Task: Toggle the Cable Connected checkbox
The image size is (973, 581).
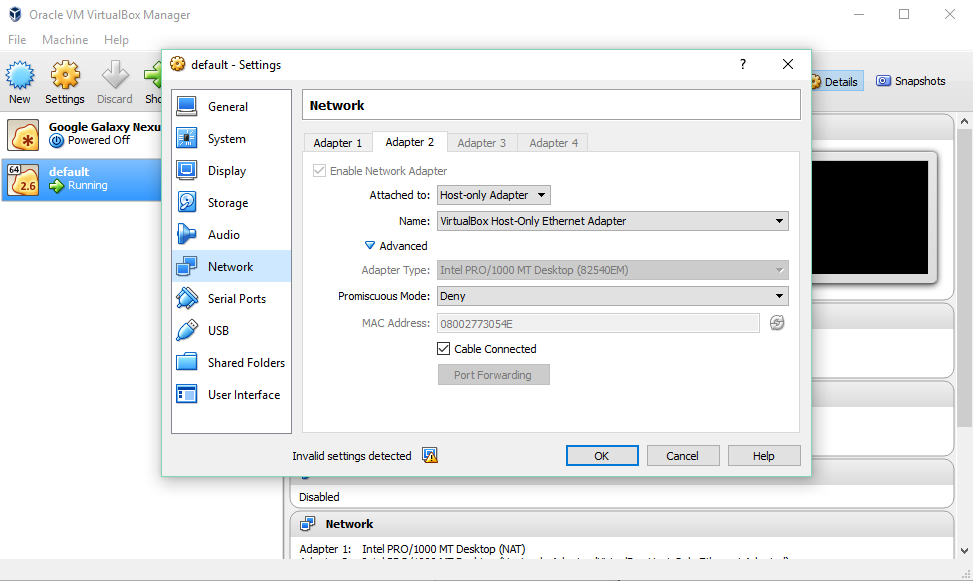Action: tap(443, 349)
